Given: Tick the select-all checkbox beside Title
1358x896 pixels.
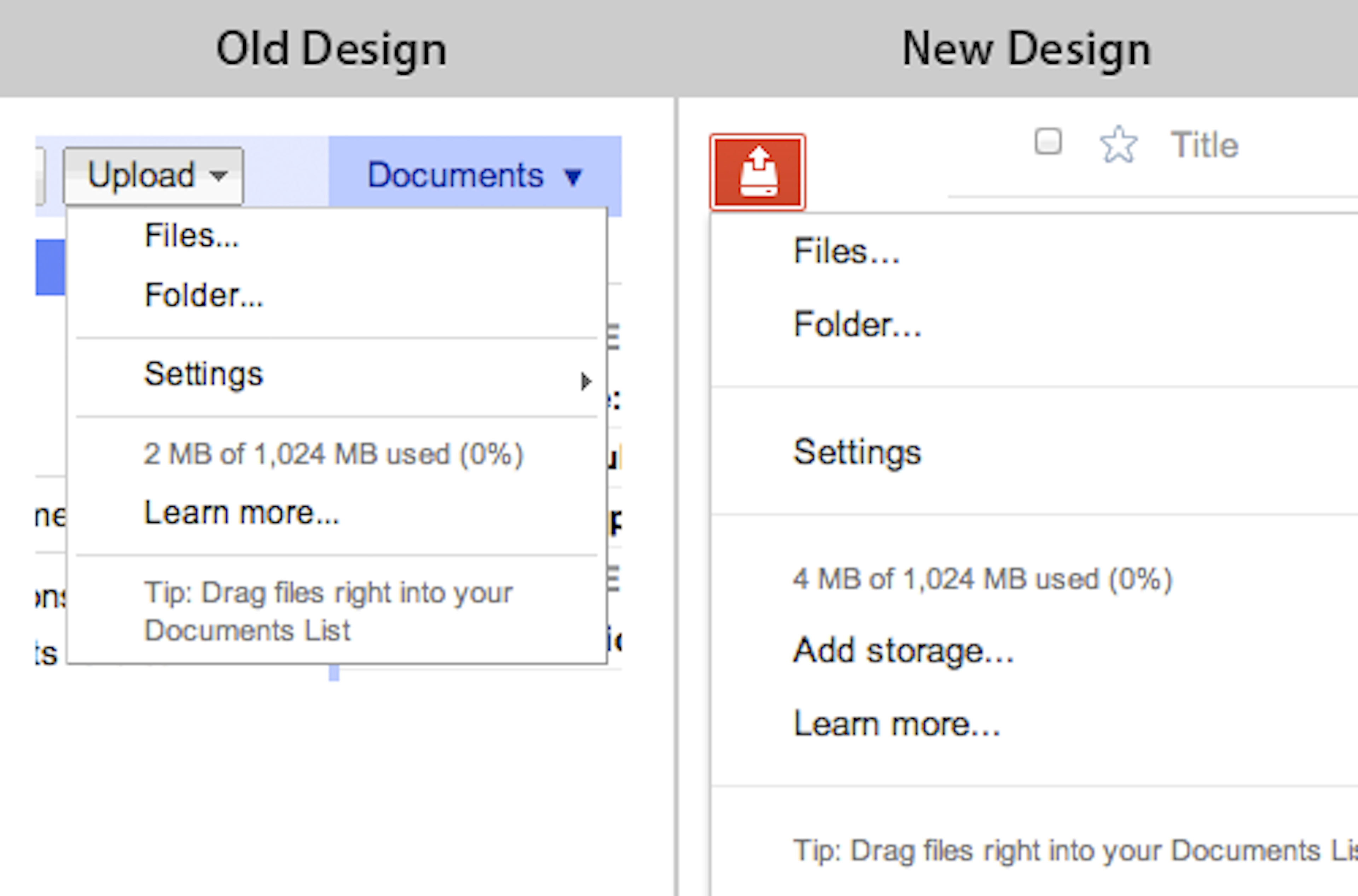Looking at the screenshot, I should 1047,141.
